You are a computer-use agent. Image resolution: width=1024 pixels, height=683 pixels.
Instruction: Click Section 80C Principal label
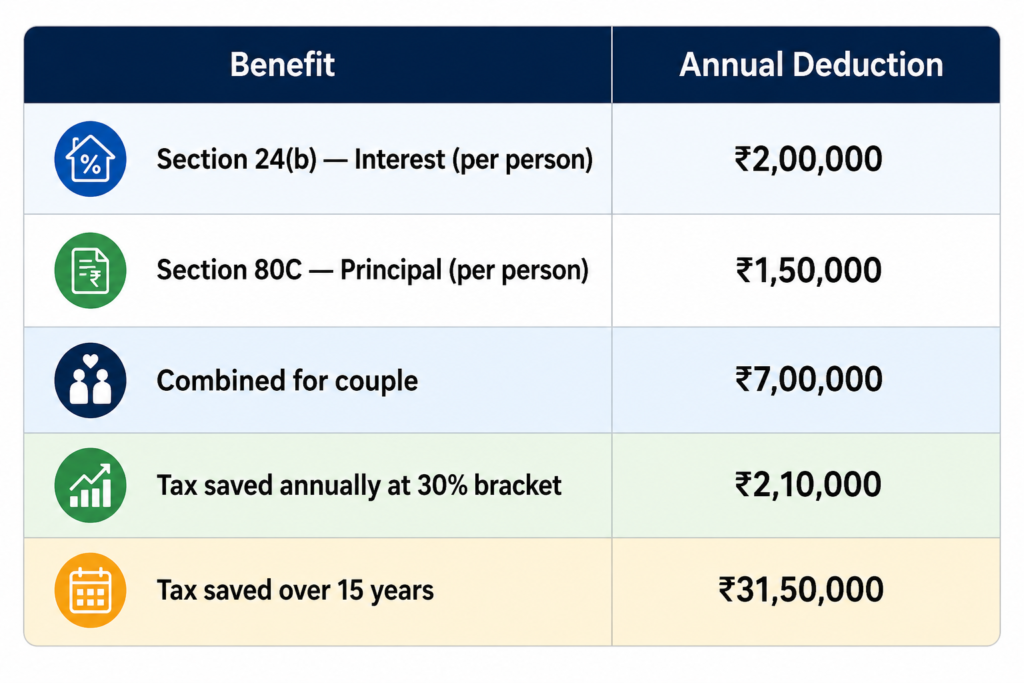pyautogui.click(x=373, y=270)
